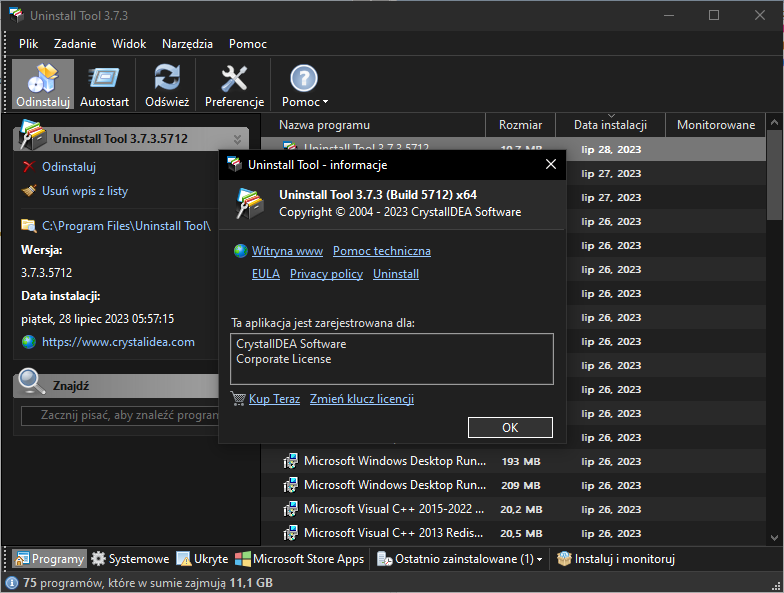Viewport: 784px width, 593px height.
Task: Close the Uninstall Tool informacje dialog
Action: coord(550,164)
